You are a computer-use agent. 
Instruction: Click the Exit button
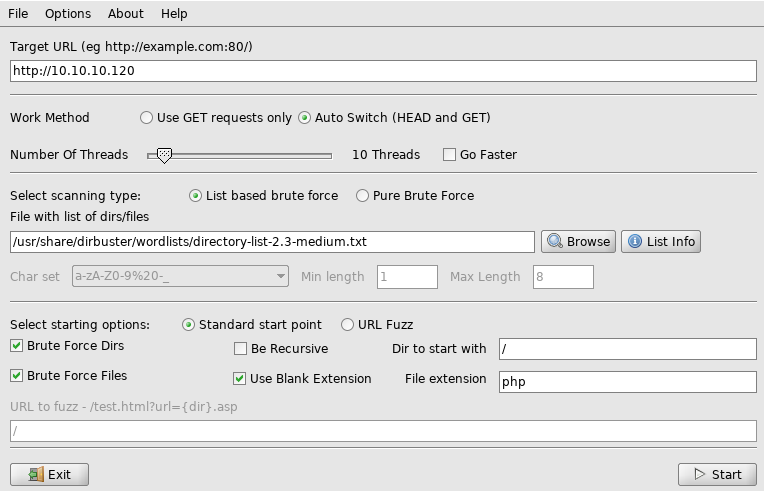[x=49, y=474]
